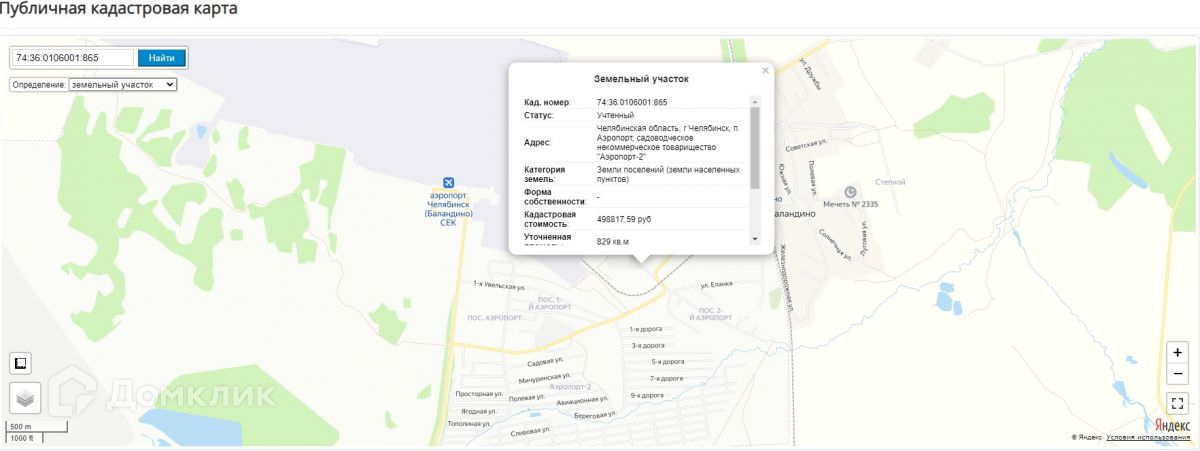Zoom out with the minus button

point(1177,373)
